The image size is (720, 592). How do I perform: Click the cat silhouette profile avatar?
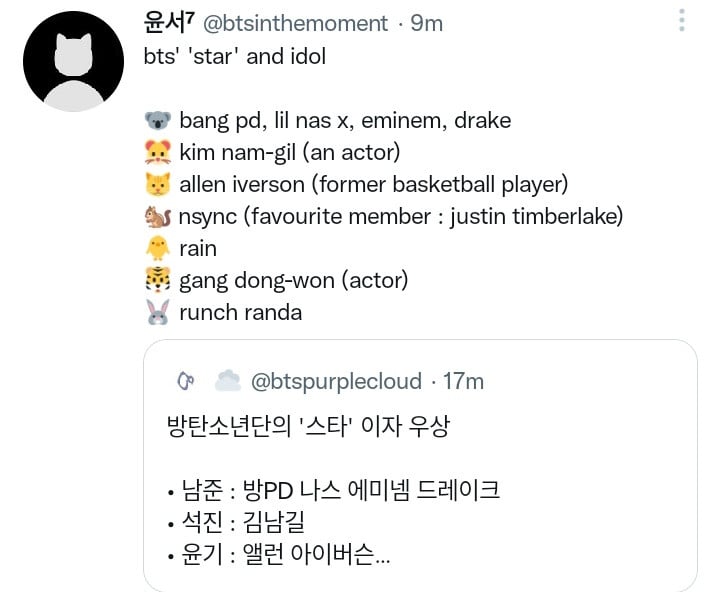73,62
